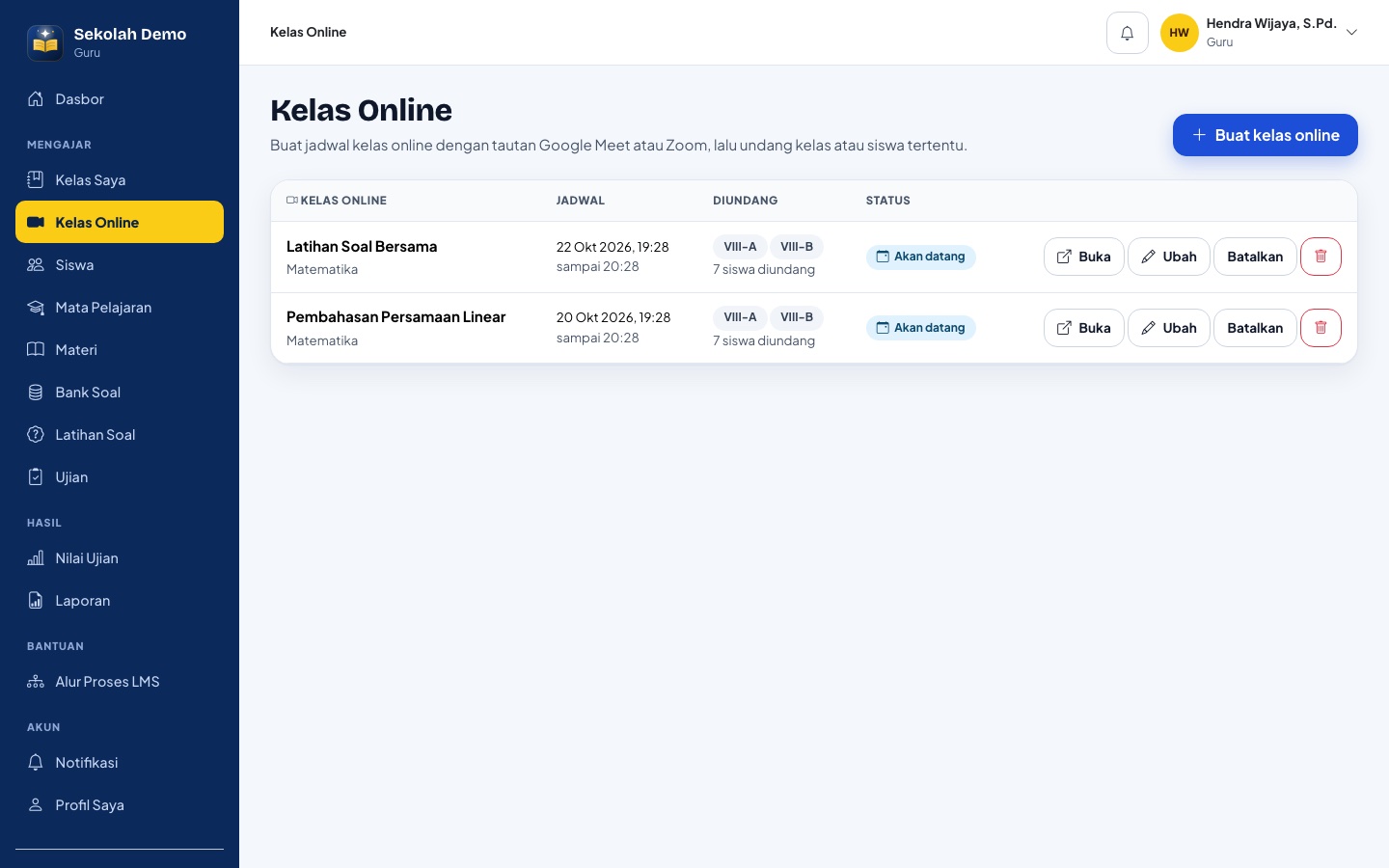
Task: Click the Sekolah Demo logo icon
Action: point(45,42)
